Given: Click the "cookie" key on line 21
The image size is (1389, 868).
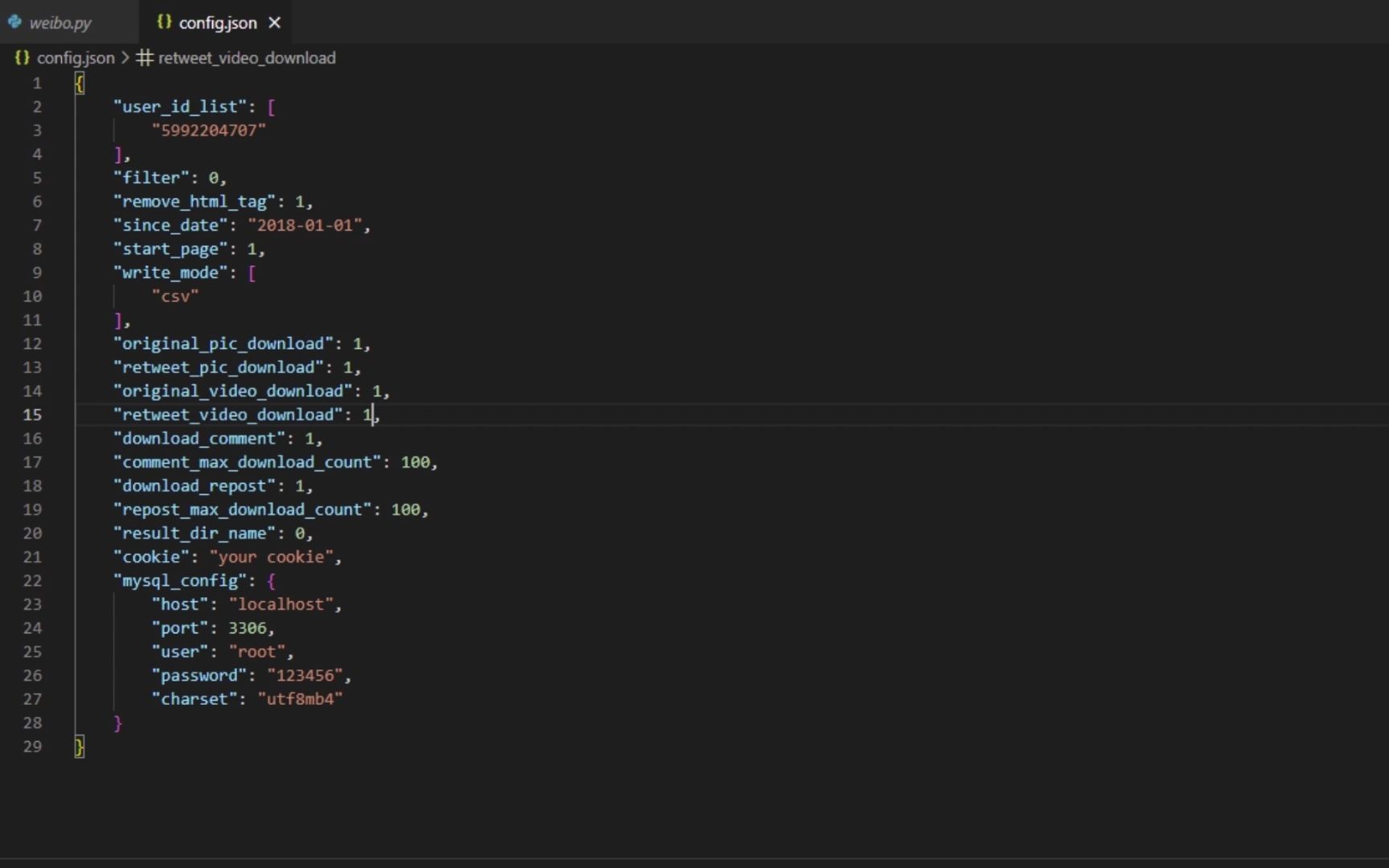Looking at the screenshot, I should point(151,557).
